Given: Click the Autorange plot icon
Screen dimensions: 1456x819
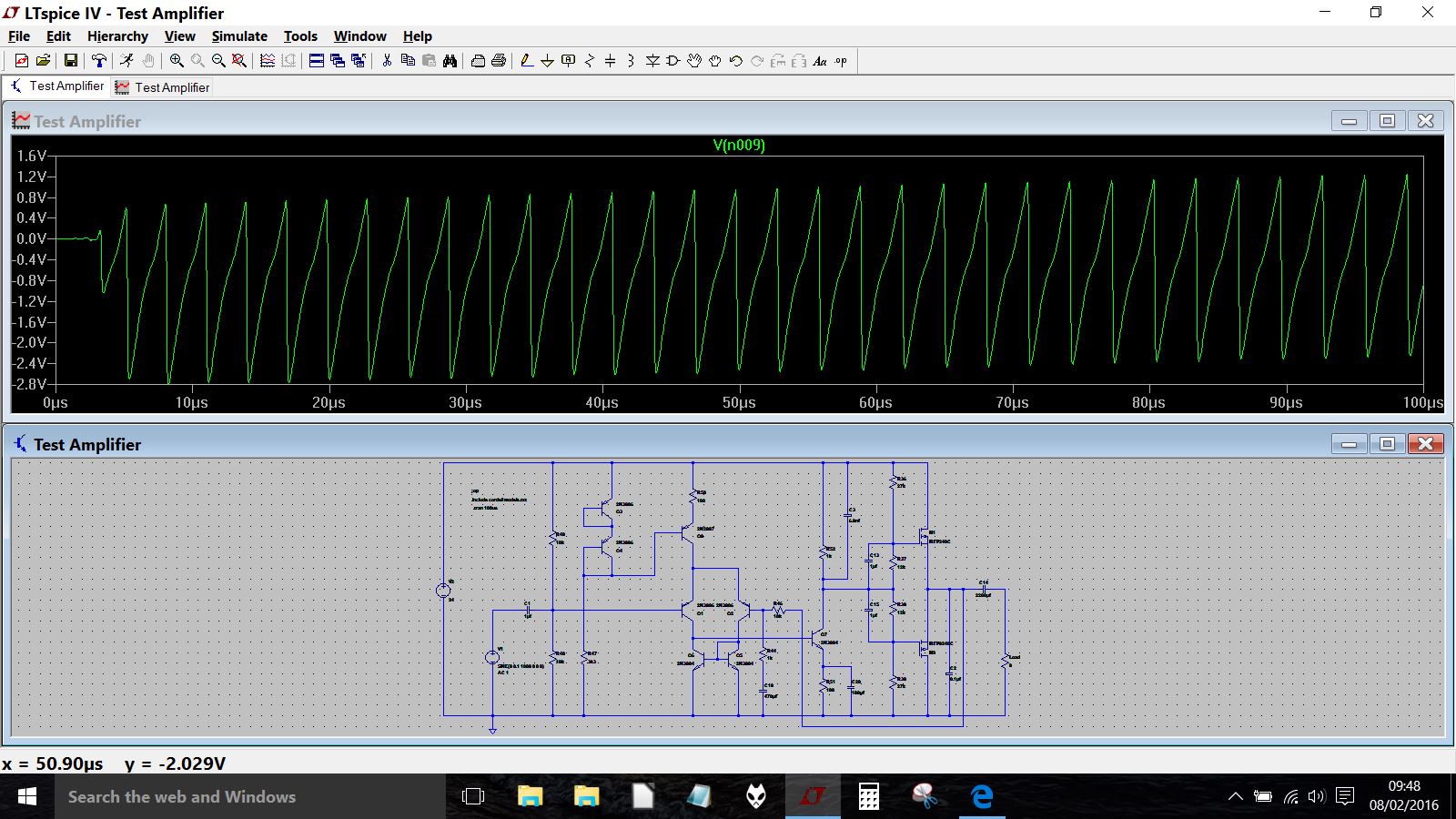Looking at the screenshot, I should click(x=268, y=61).
